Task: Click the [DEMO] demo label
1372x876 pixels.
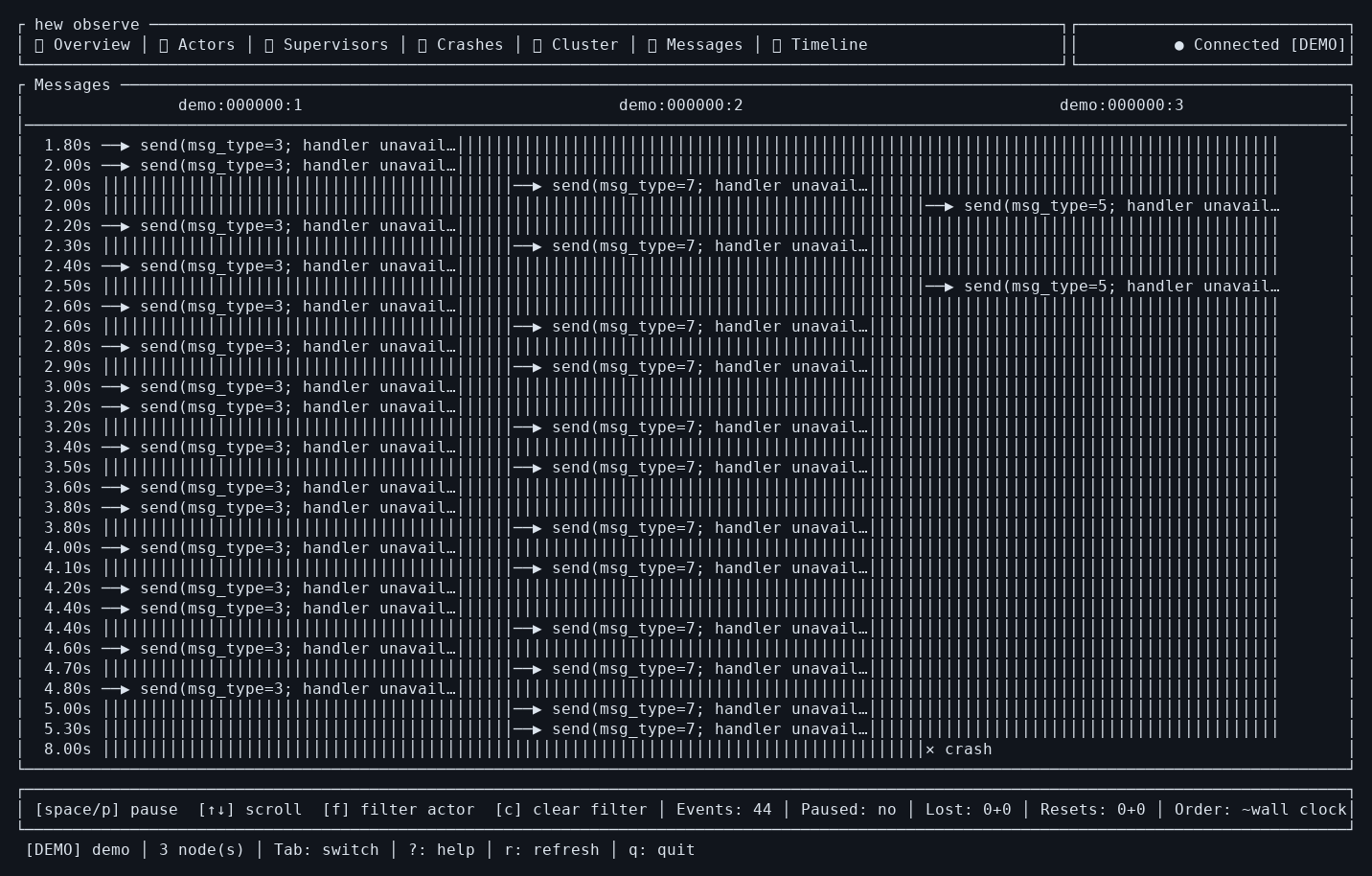Action: [x=78, y=850]
